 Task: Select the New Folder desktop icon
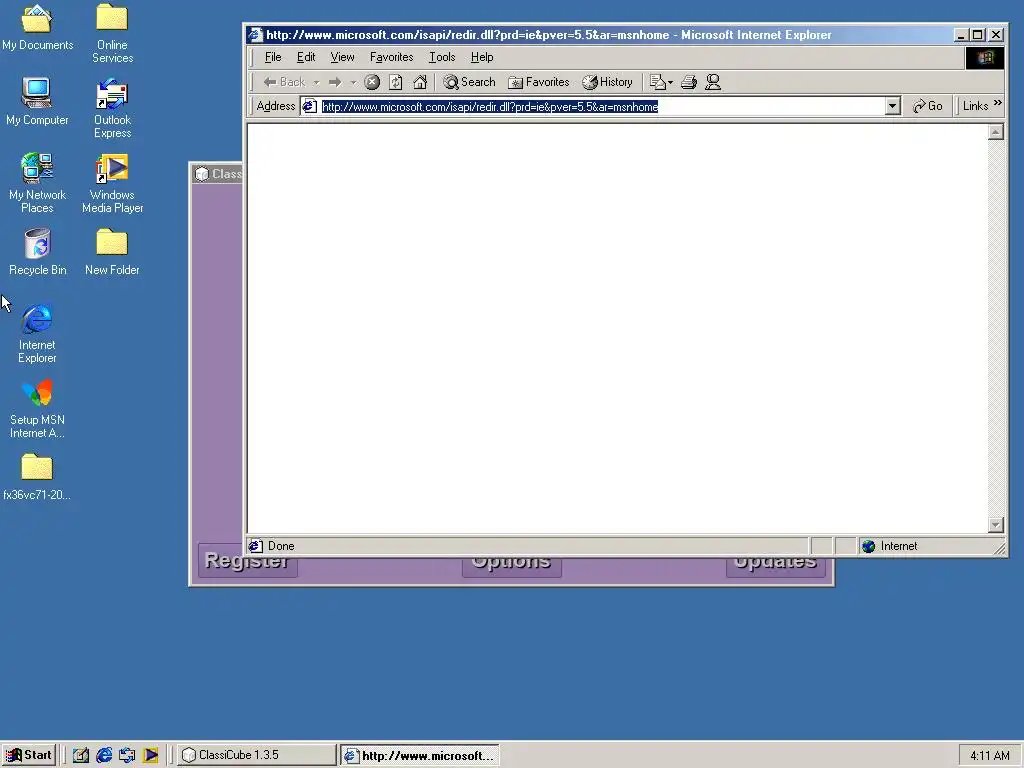(x=112, y=252)
